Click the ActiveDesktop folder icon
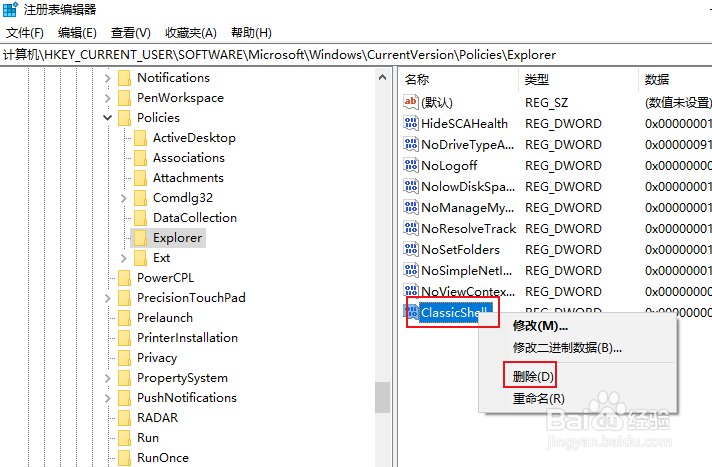 [140, 138]
